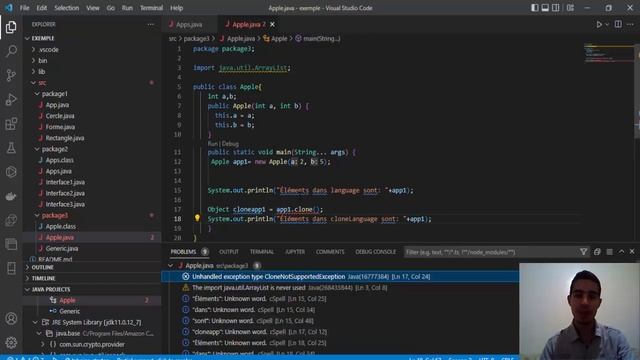Open the Extensions view
The image size is (640, 360).
11,124
